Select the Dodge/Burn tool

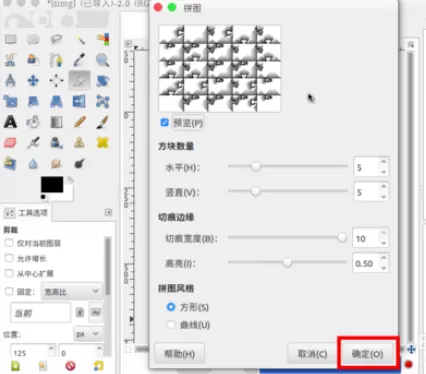(80, 163)
